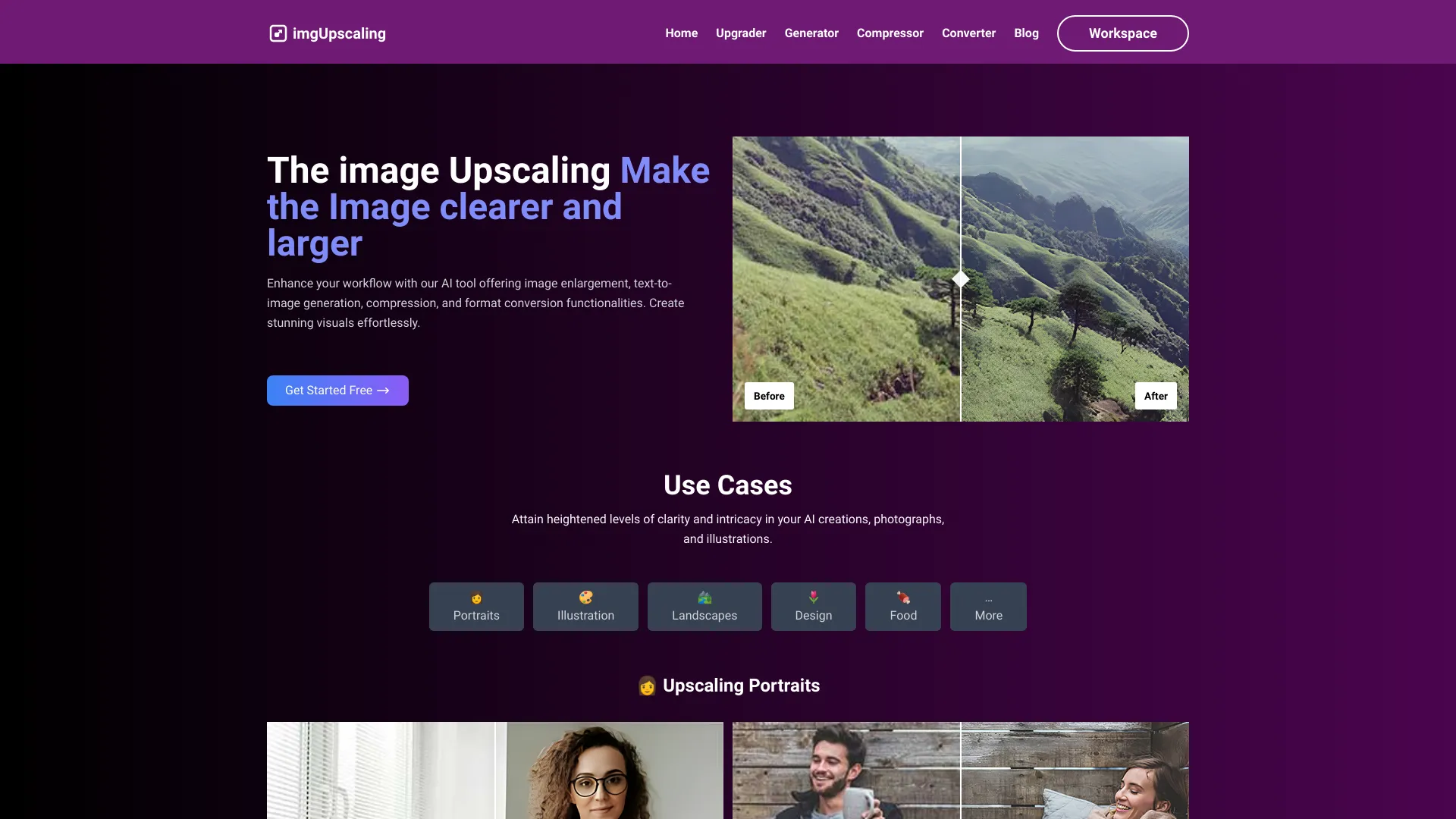Click the After image label toggle
This screenshot has height=819, width=1456.
[x=1155, y=395]
